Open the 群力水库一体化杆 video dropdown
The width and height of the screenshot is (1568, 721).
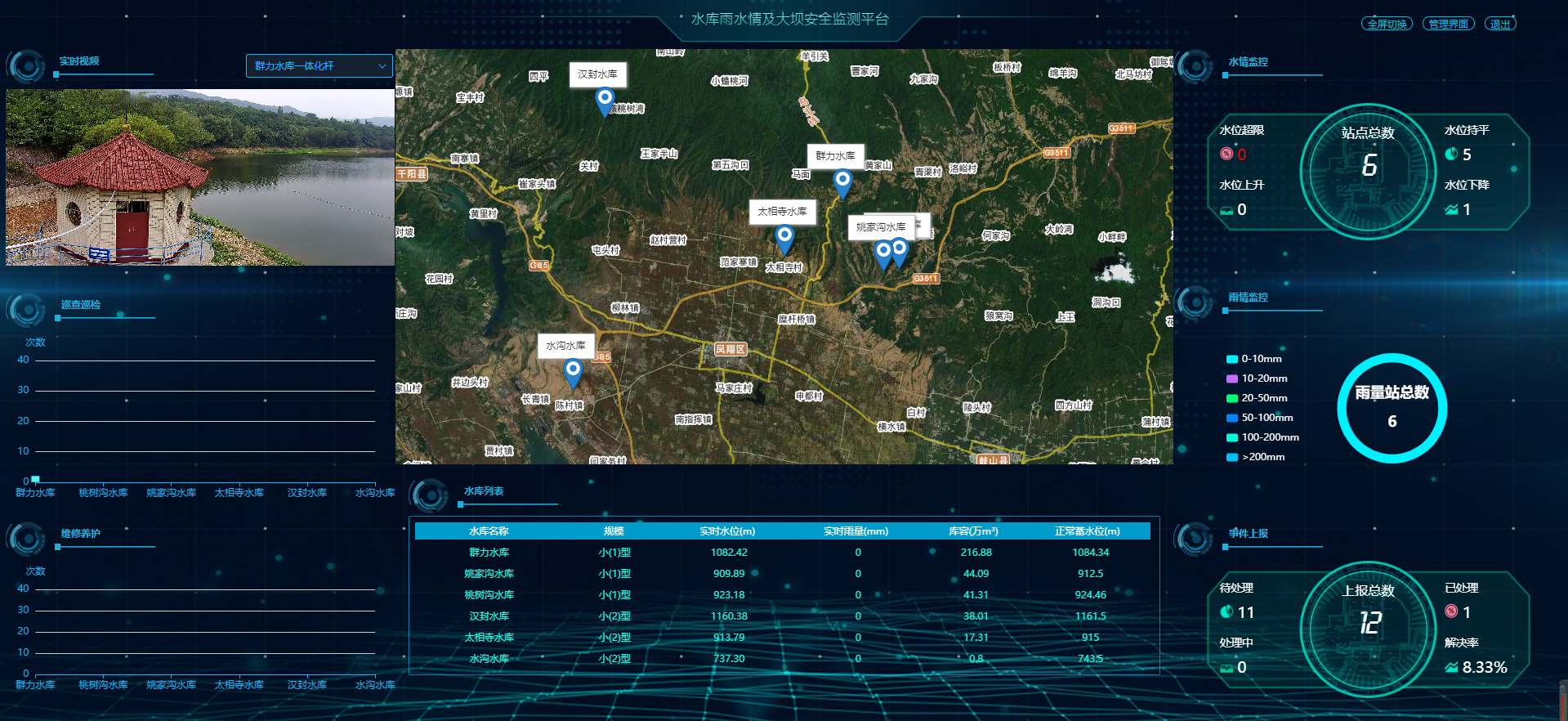coord(319,66)
